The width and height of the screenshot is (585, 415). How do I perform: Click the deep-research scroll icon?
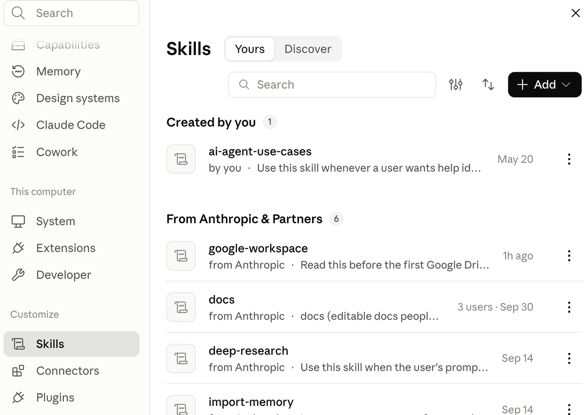pyautogui.click(x=181, y=358)
